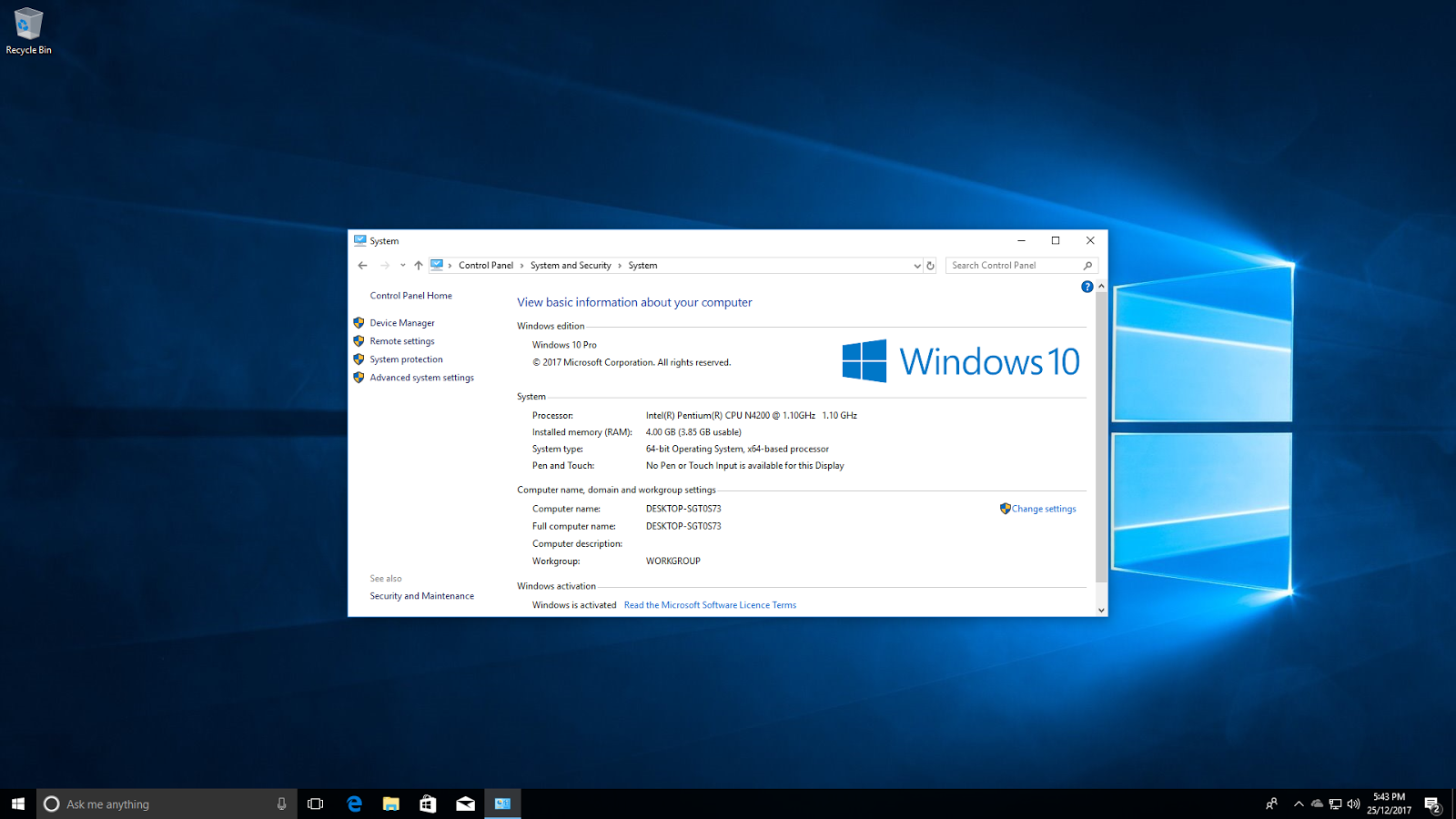Open File Explorer from the taskbar
1456x819 pixels.
(x=391, y=804)
